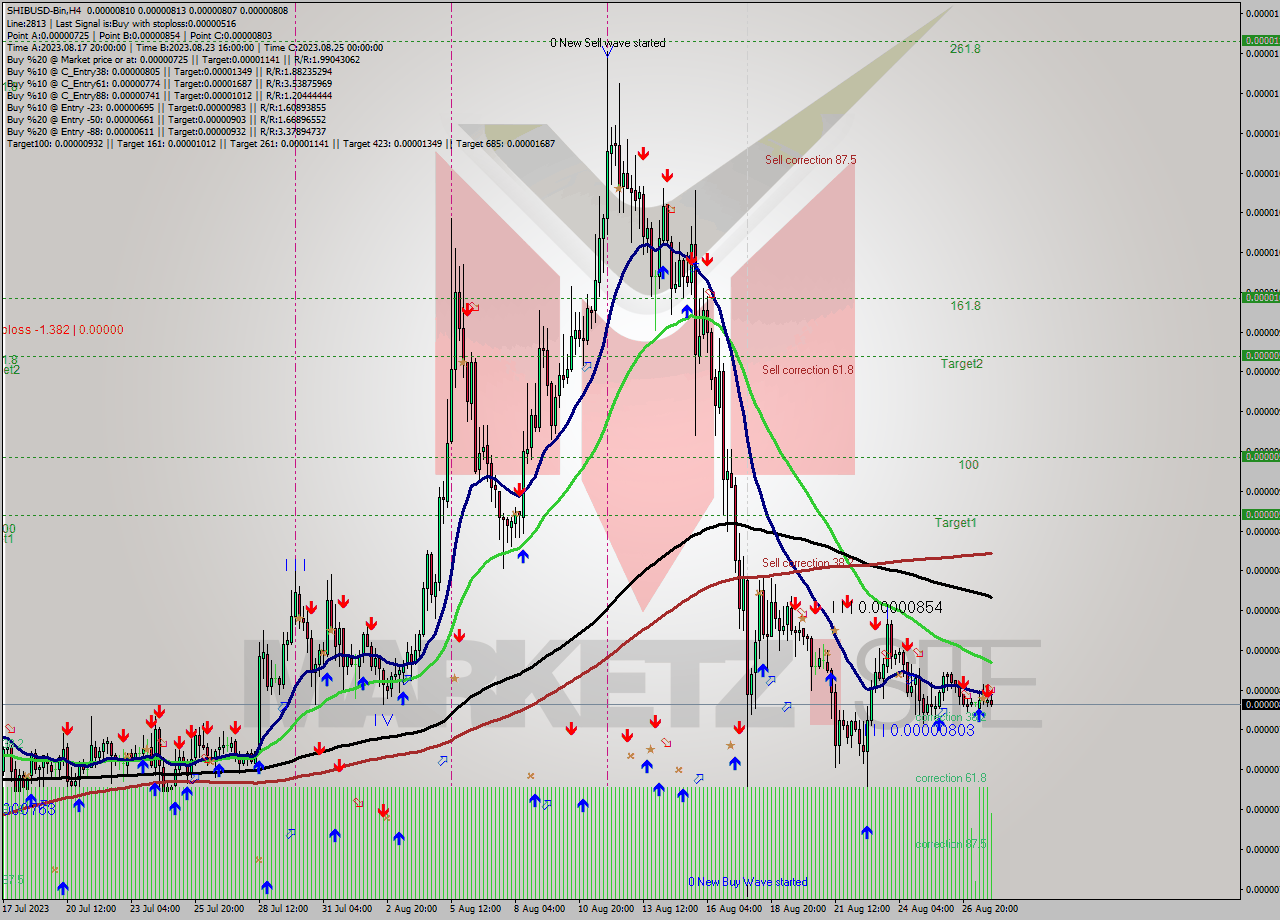Click the '25 Jul 20:00' time axis label
Viewport: 1280px width, 920px height.
coord(218,909)
